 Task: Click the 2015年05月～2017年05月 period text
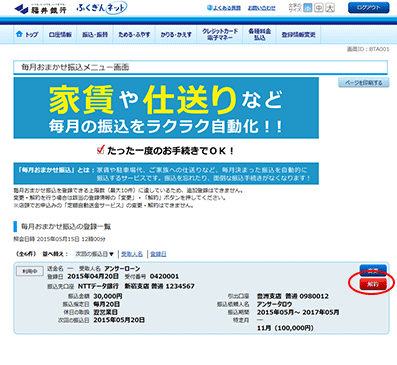pyautogui.click(x=298, y=312)
